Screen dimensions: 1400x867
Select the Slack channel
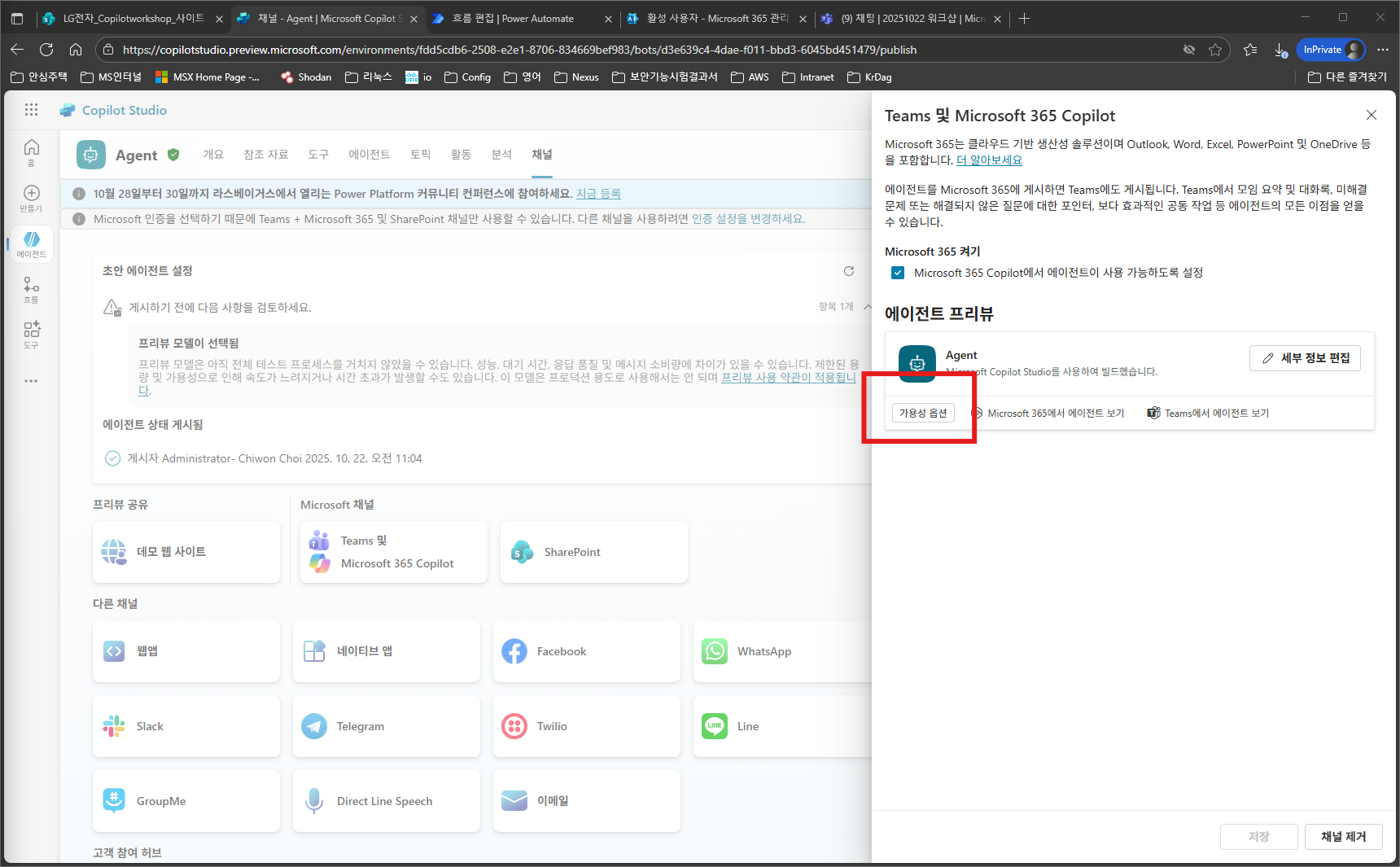(x=186, y=726)
